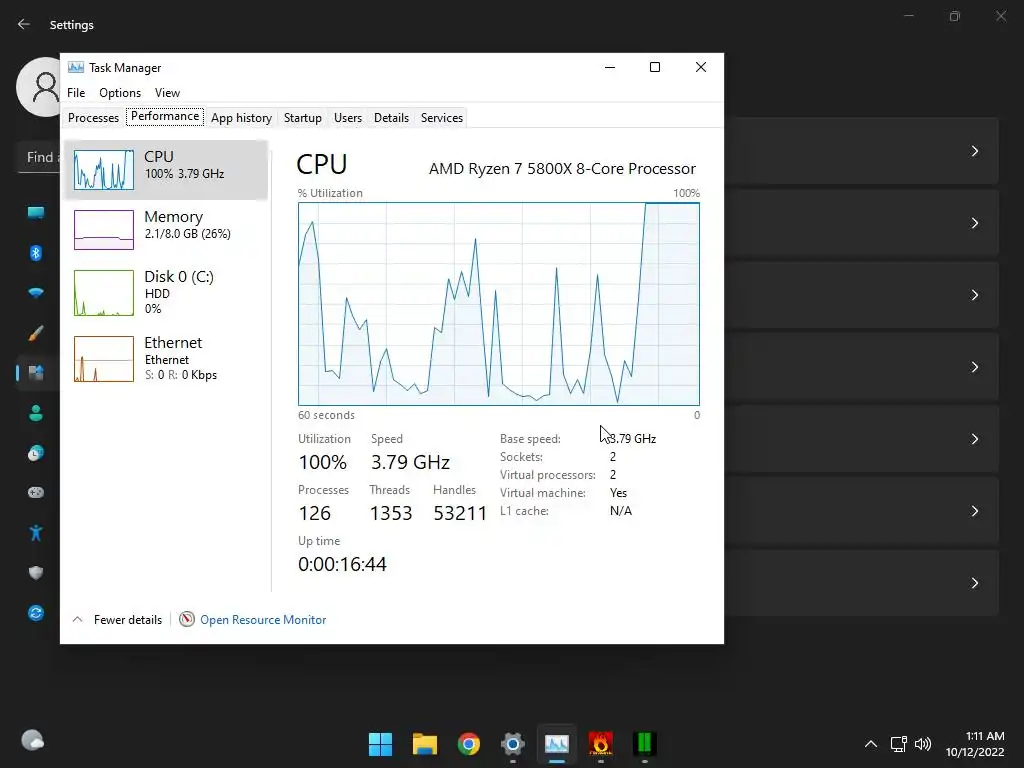The image size is (1024, 768).
Task: Click the Find a setting search box
Action: (x=39, y=157)
